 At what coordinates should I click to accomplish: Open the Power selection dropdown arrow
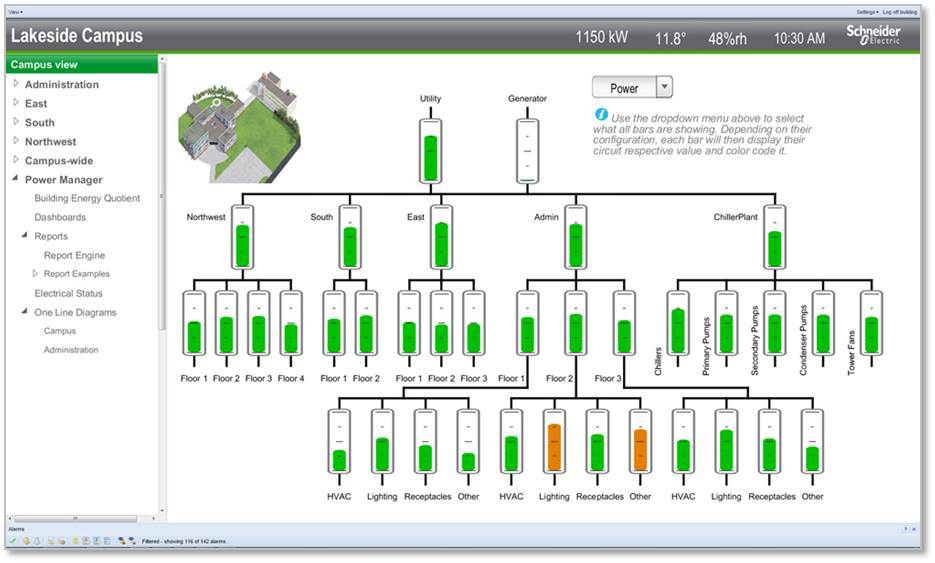pos(664,88)
